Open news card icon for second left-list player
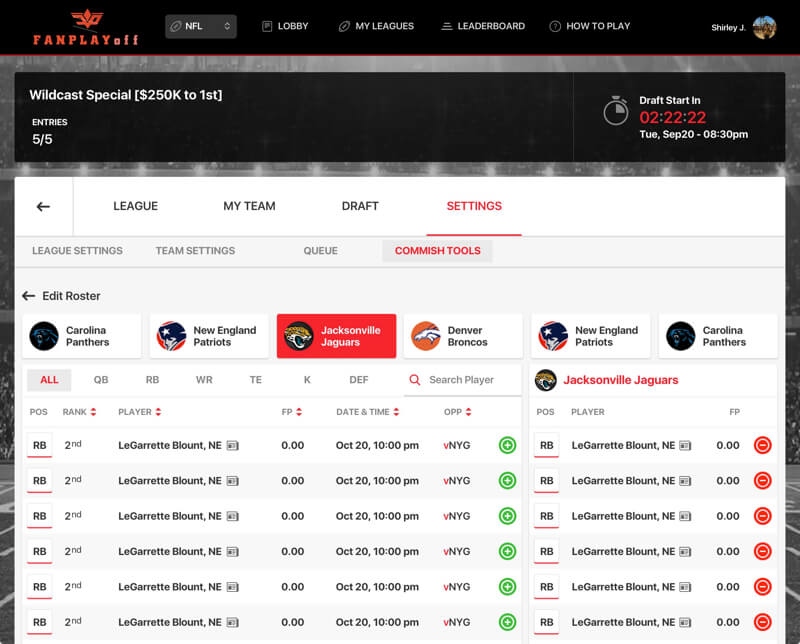Image resolution: width=800 pixels, height=644 pixels. pyautogui.click(x=233, y=481)
